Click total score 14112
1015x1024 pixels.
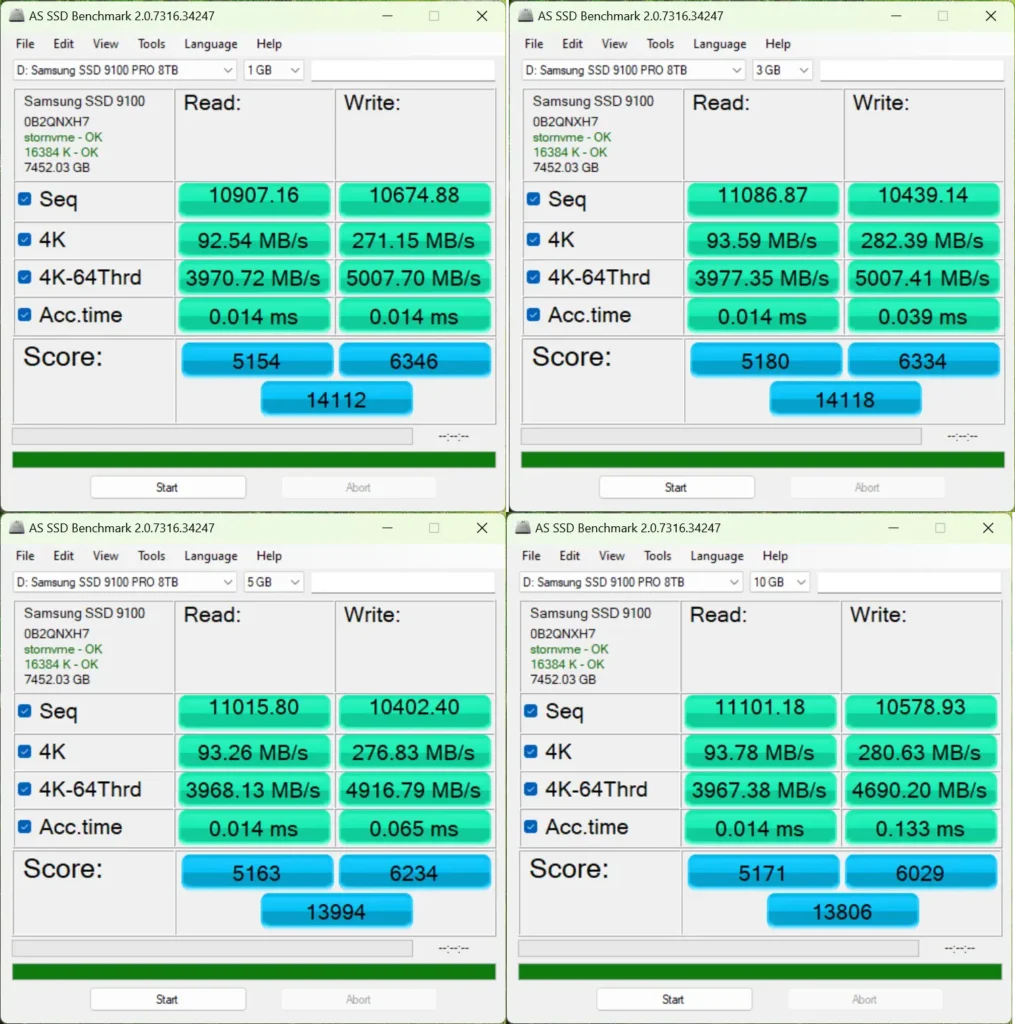336,399
